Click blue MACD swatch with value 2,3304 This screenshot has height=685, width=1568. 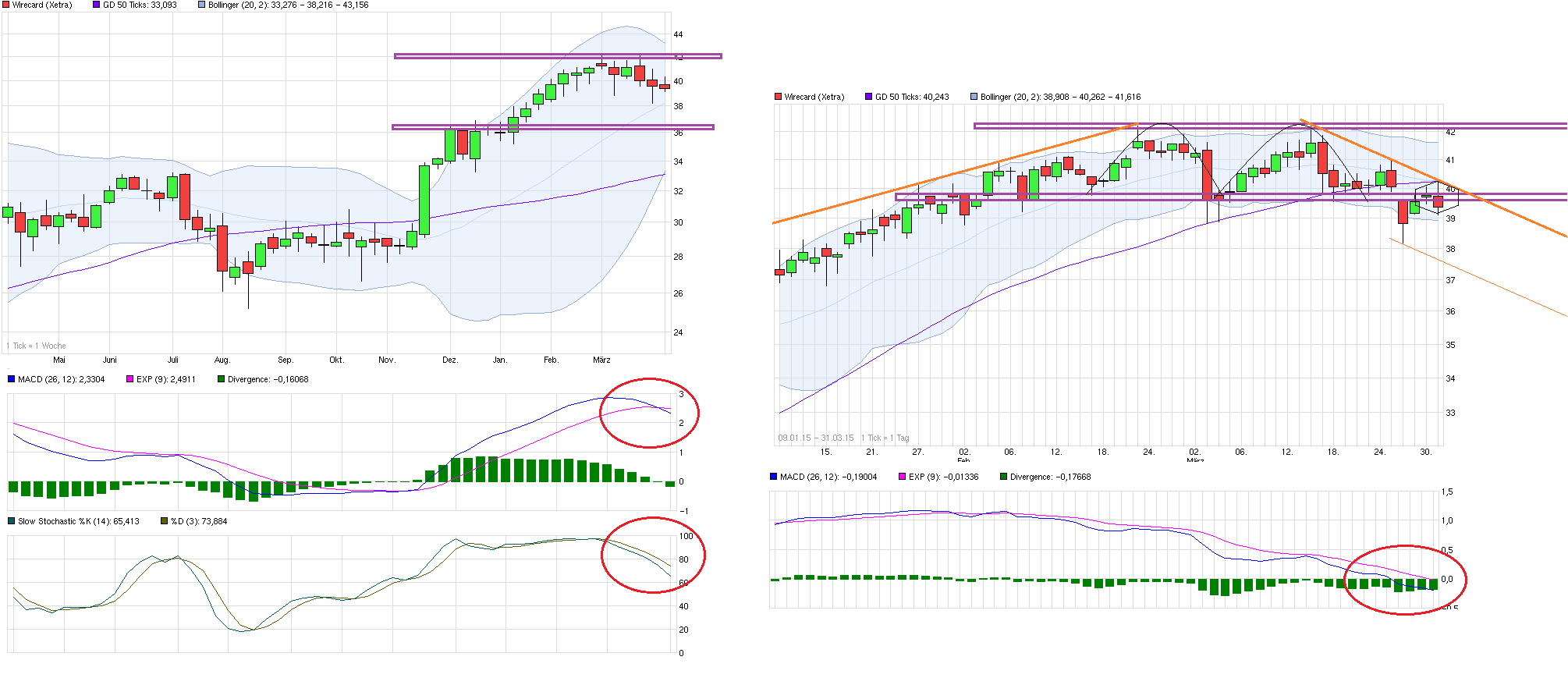click(11, 379)
